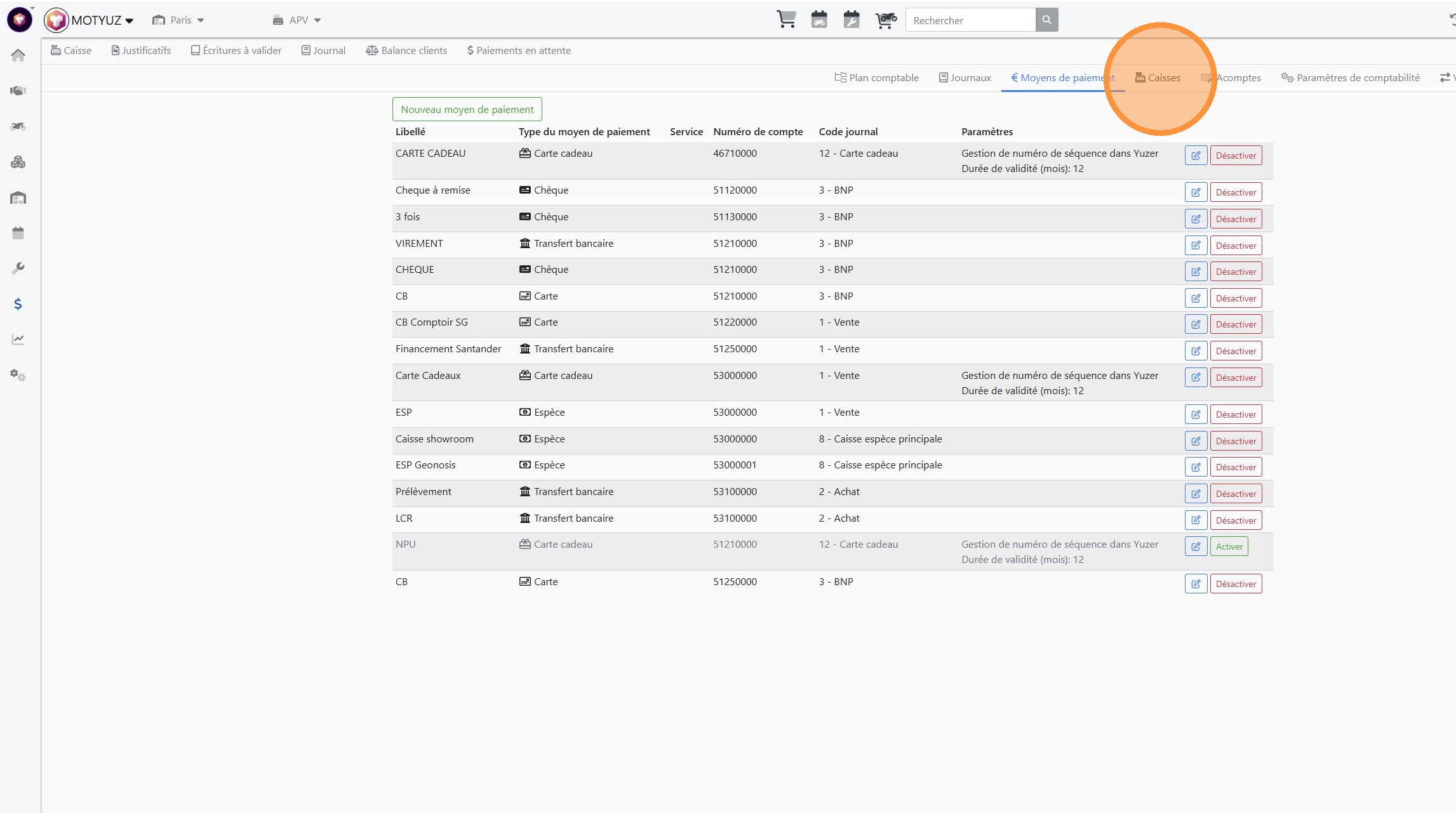This screenshot has width=1456, height=813.
Task: Click Nouveau moyen de paiement button
Action: click(467, 109)
